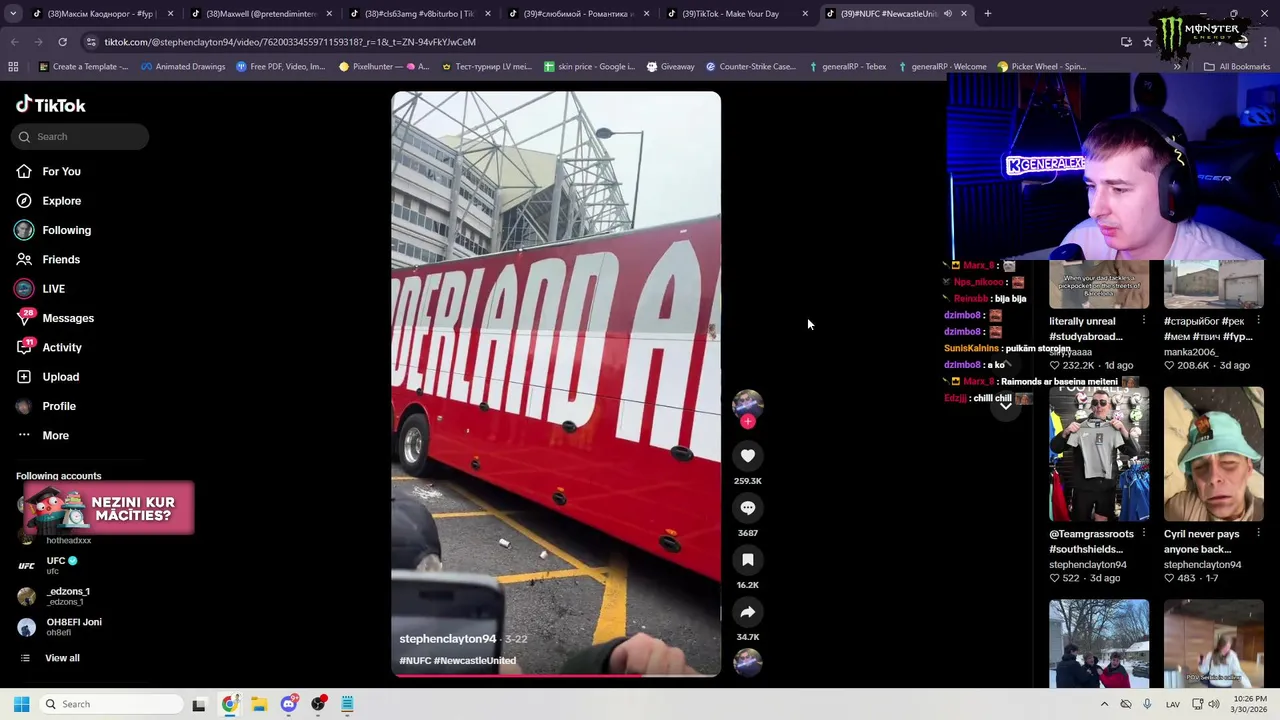Open the taskbar clock and date
The height and width of the screenshot is (720, 1280).
(1249, 704)
